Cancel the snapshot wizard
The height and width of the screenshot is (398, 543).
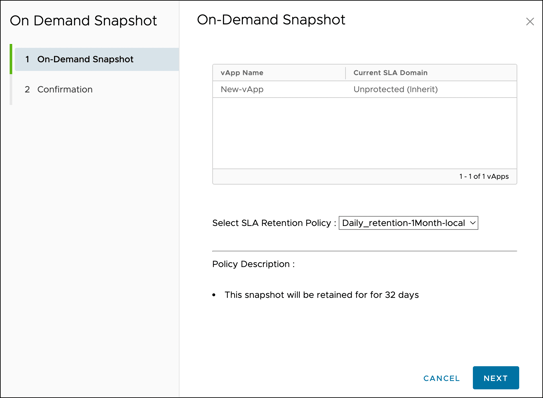[x=441, y=378]
